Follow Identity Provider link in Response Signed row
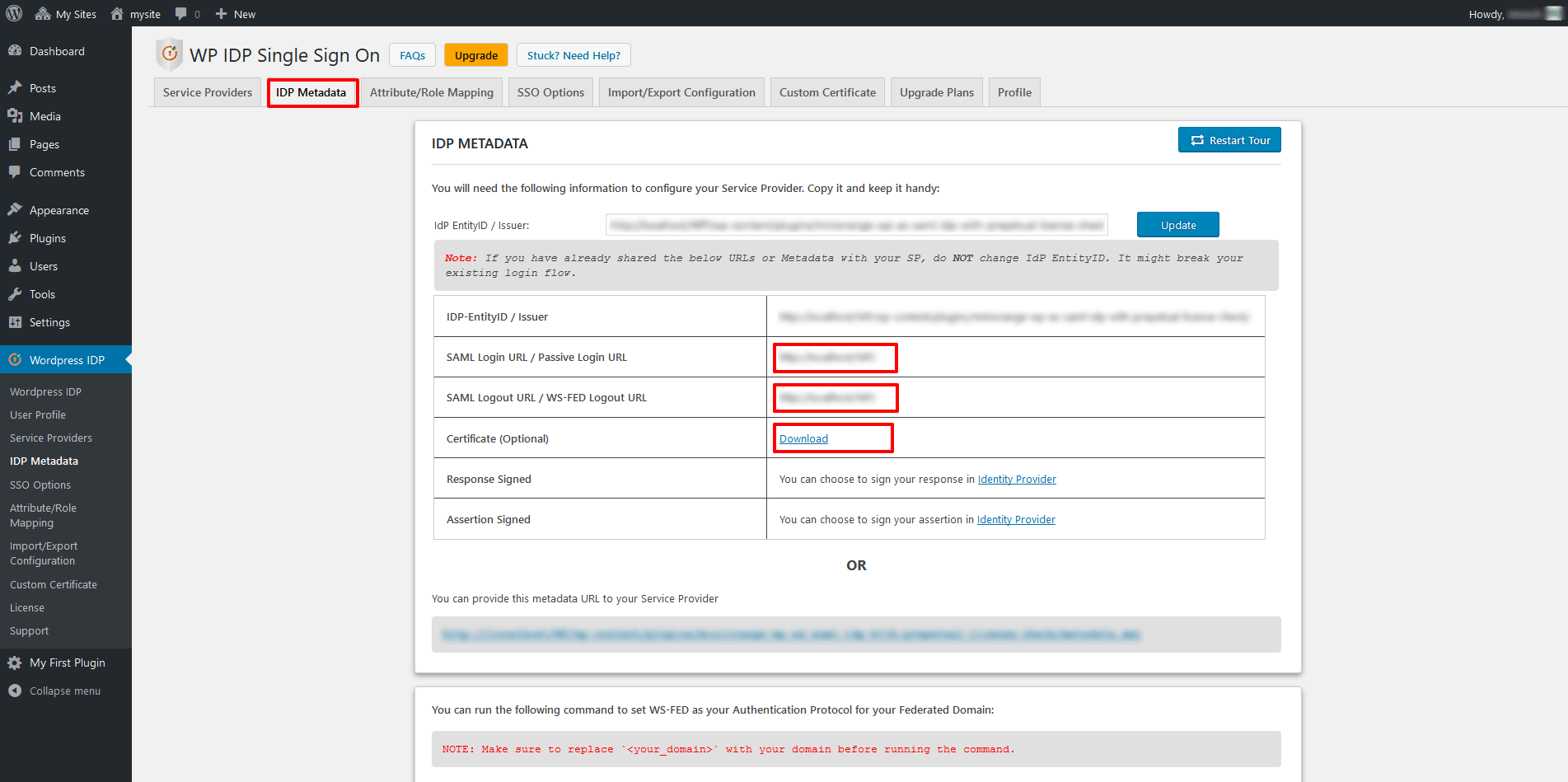The width and height of the screenshot is (1568, 782). coord(1017,479)
